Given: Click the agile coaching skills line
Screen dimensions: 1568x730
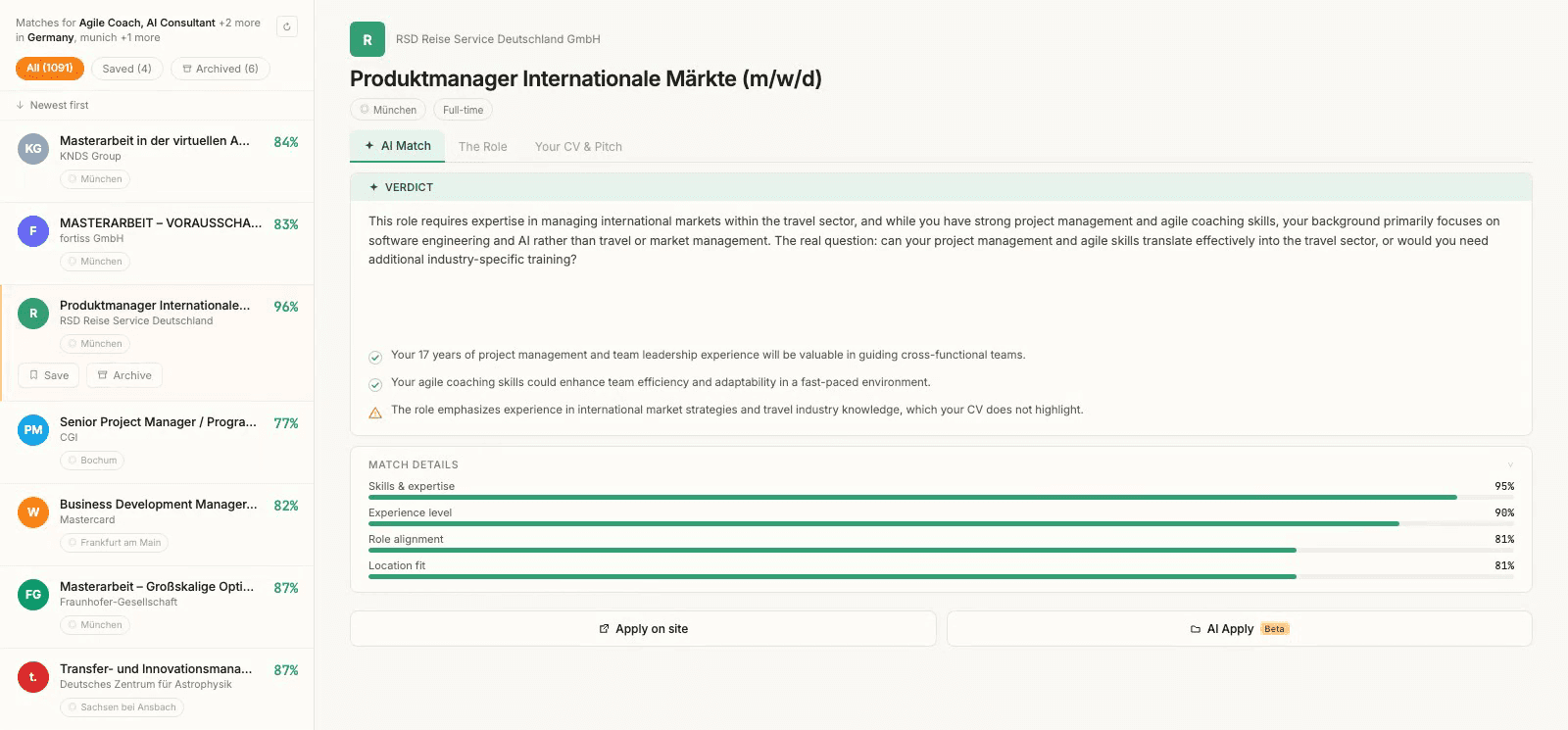Looking at the screenshot, I should pos(661,382).
